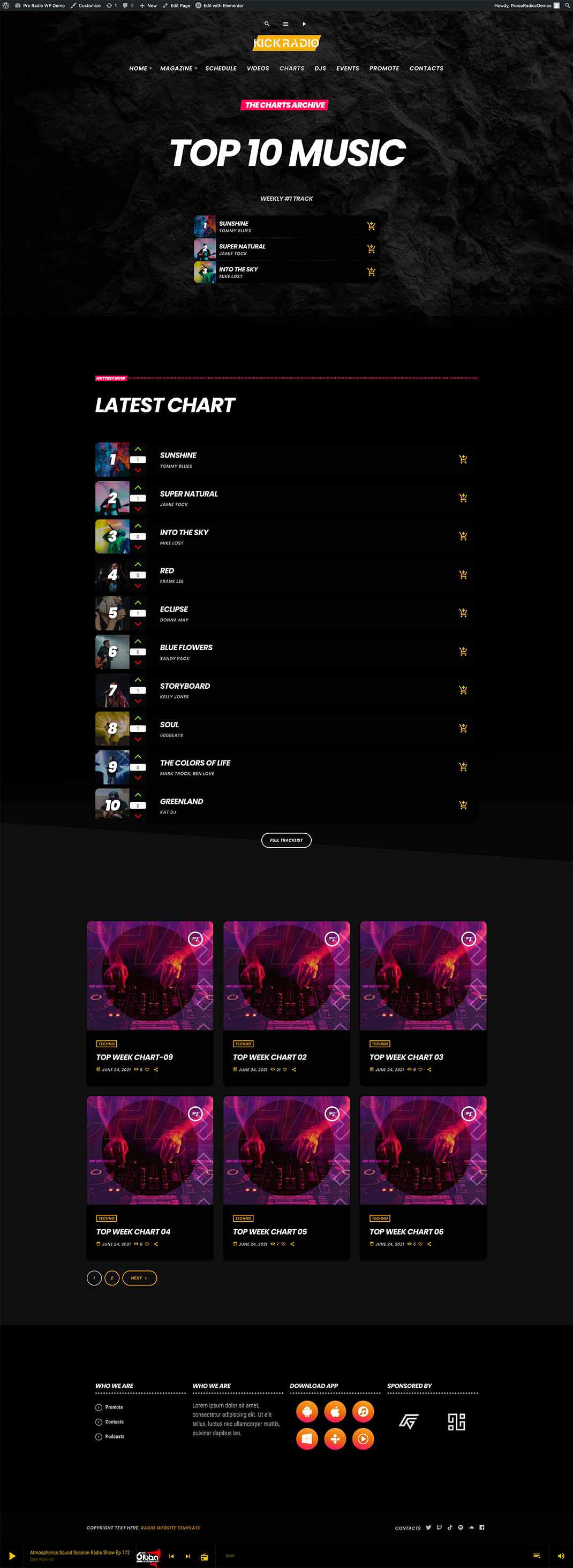Open the search icon above the logo

267,24
